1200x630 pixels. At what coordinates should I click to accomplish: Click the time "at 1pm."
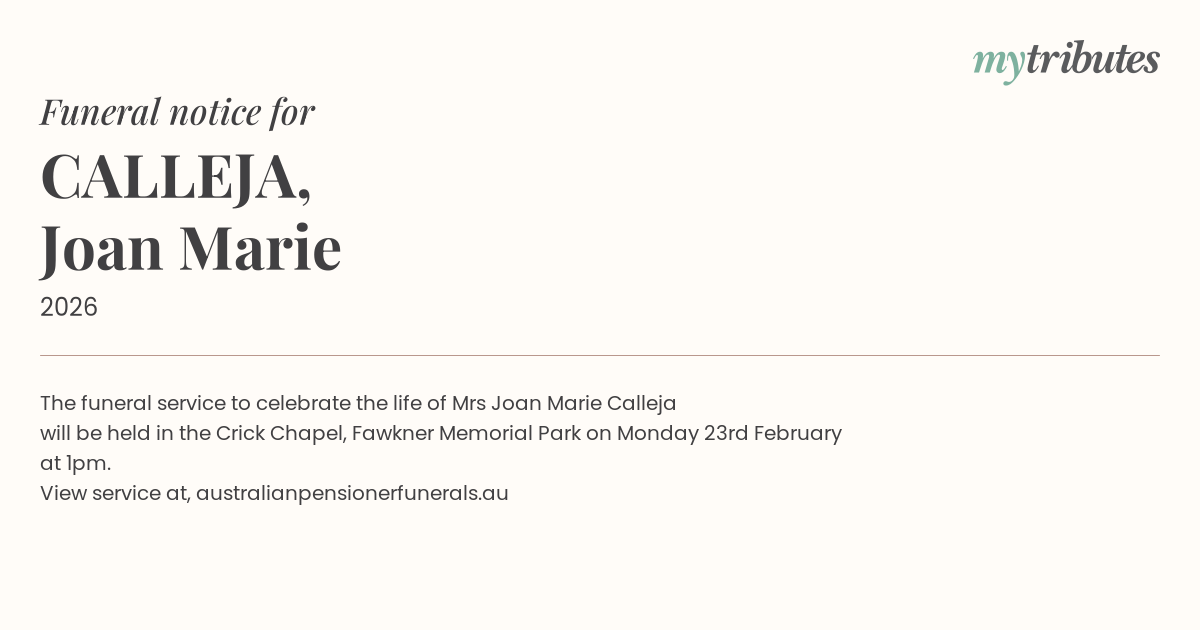click(x=75, y=463)
